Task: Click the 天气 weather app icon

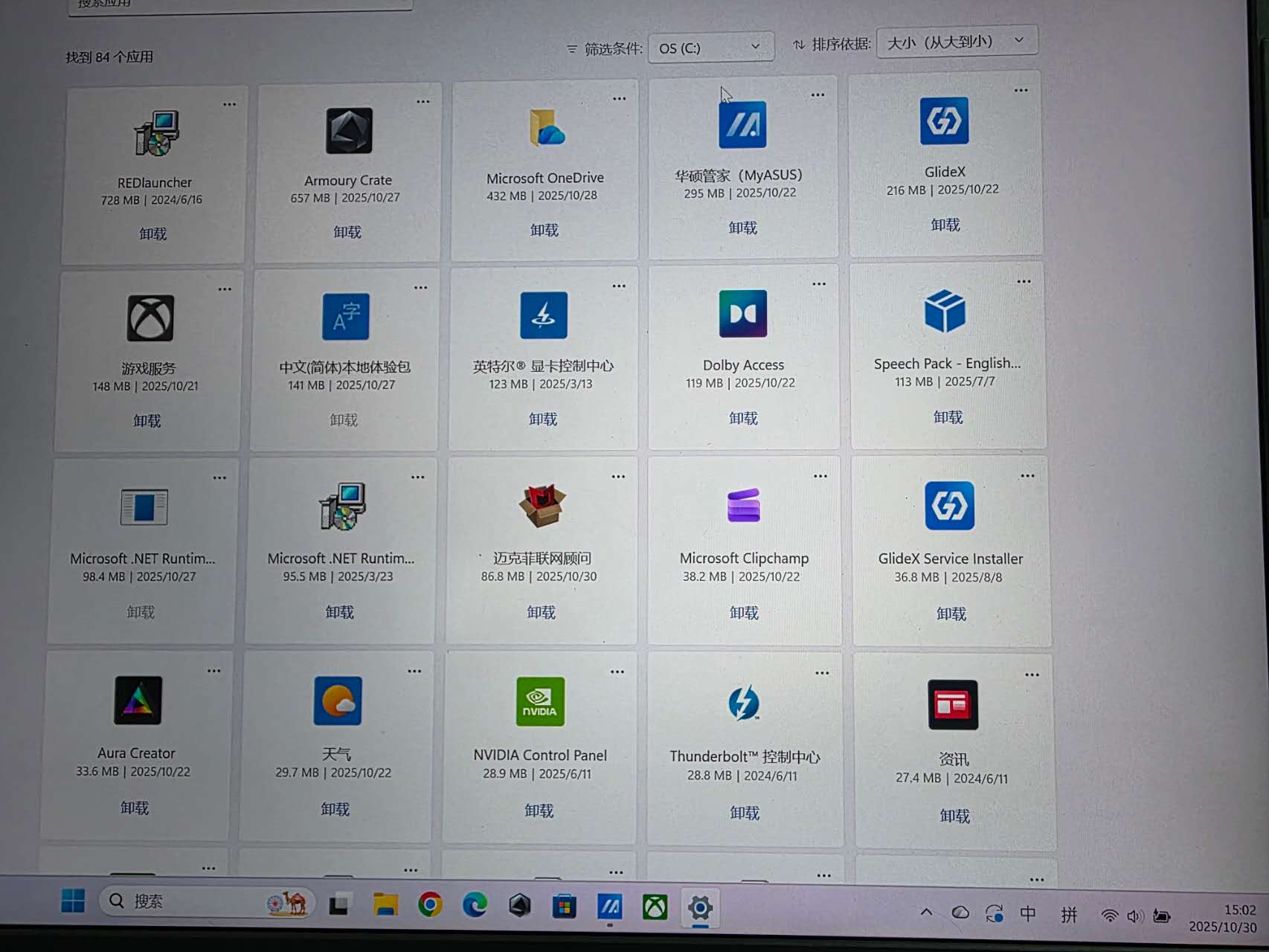Action: 338,701
